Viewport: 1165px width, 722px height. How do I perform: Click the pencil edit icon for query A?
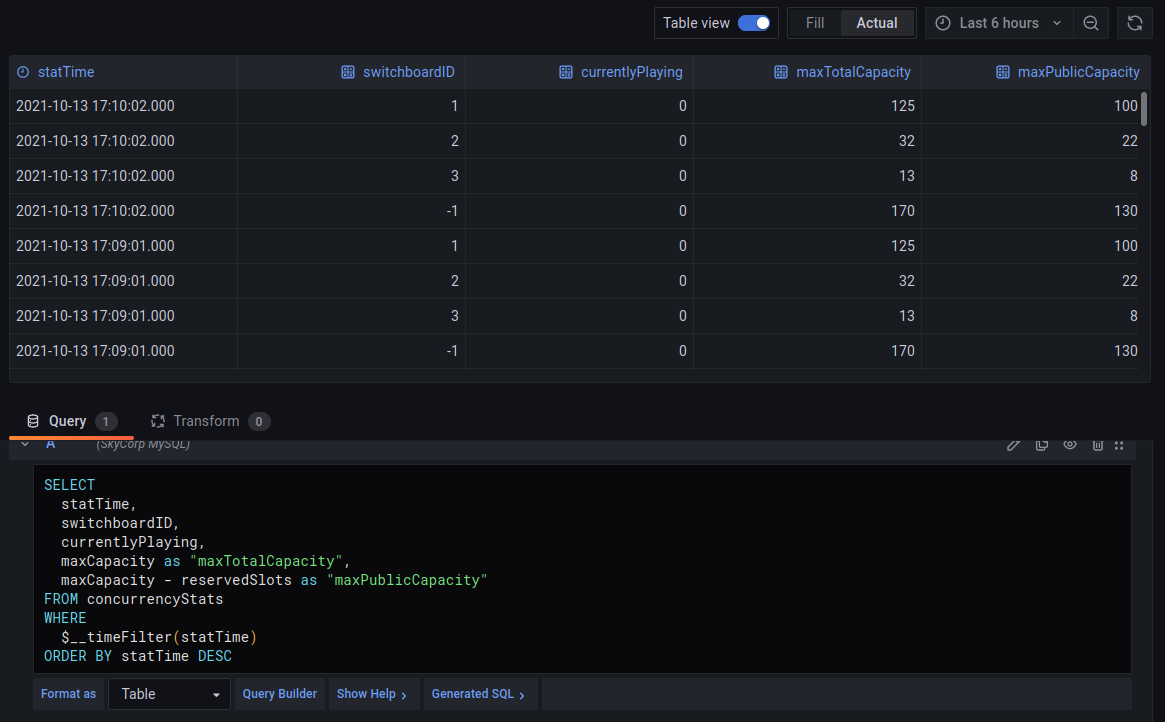pos(1013,444)
